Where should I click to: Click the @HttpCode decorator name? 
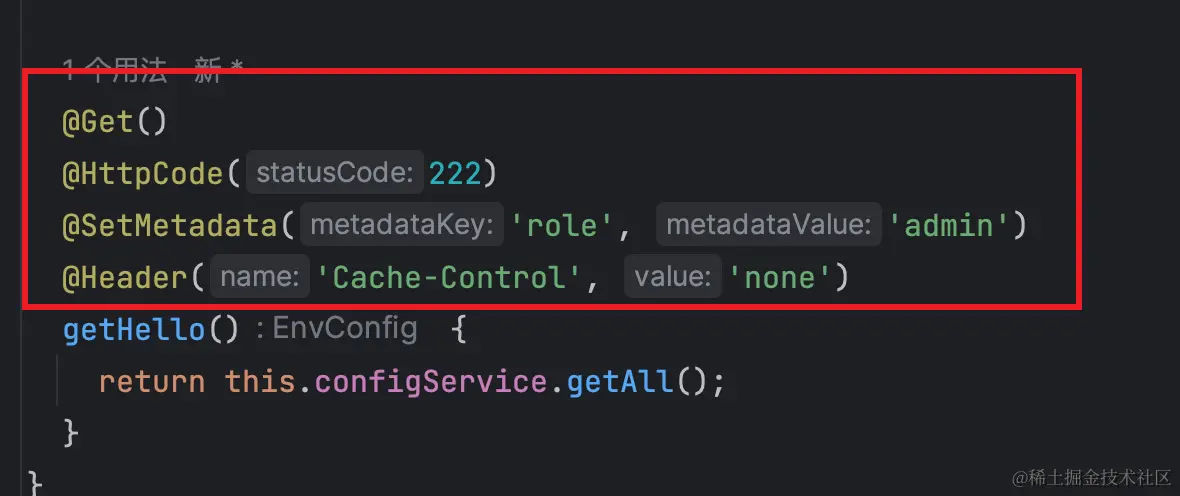pos(144,174)
